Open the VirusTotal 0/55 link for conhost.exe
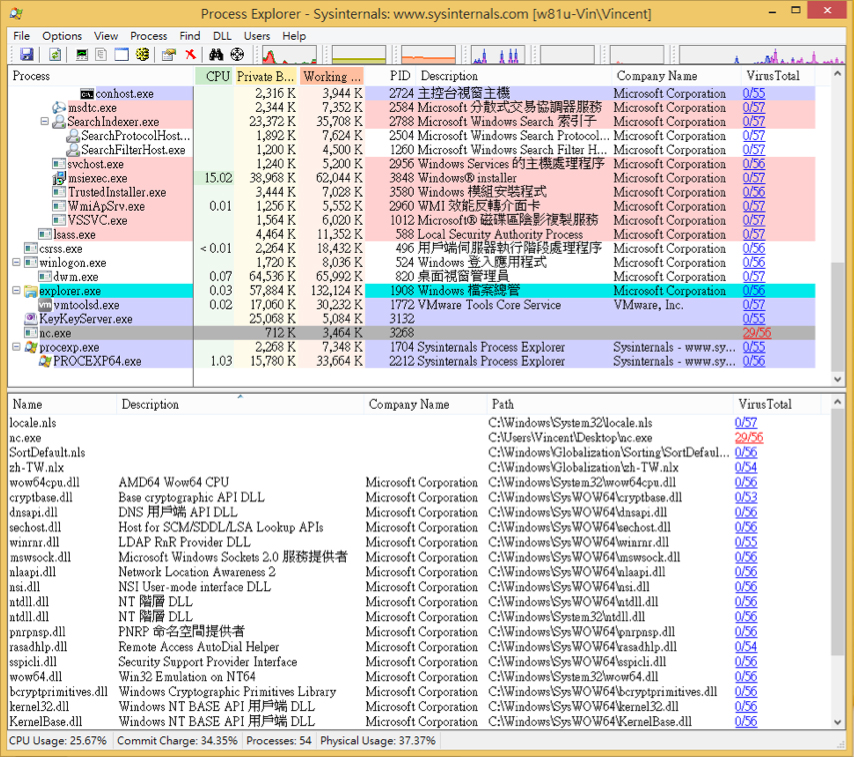The height and width of the screenshot is (757, 854). tap(754, 93)
